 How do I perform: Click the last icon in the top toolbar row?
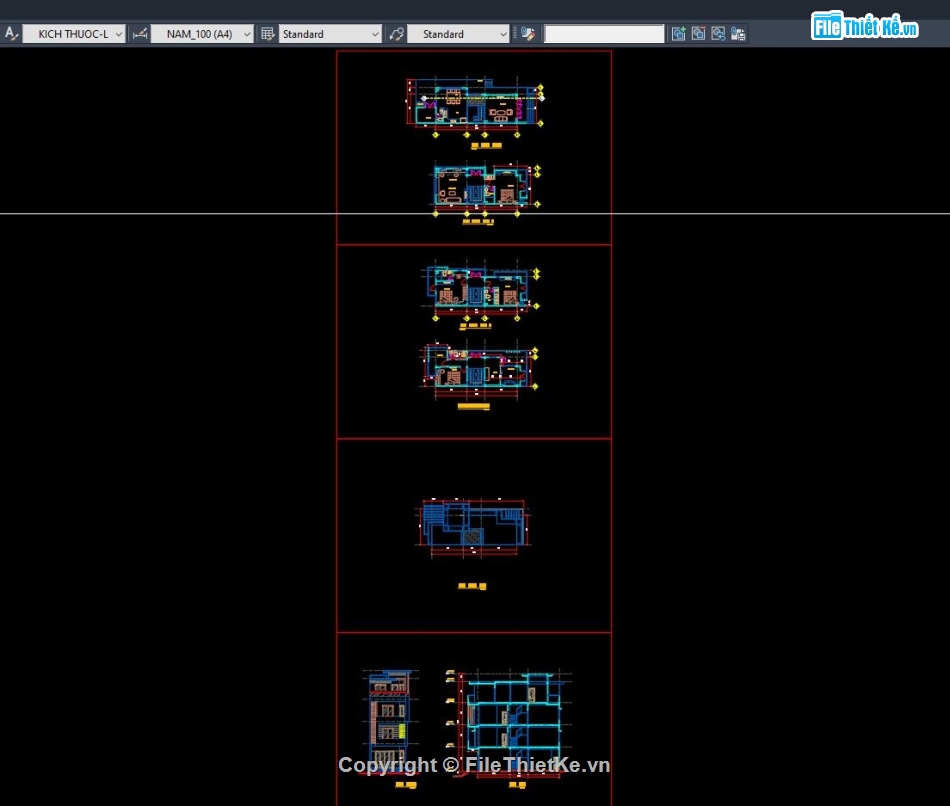[x=738, y=34]
